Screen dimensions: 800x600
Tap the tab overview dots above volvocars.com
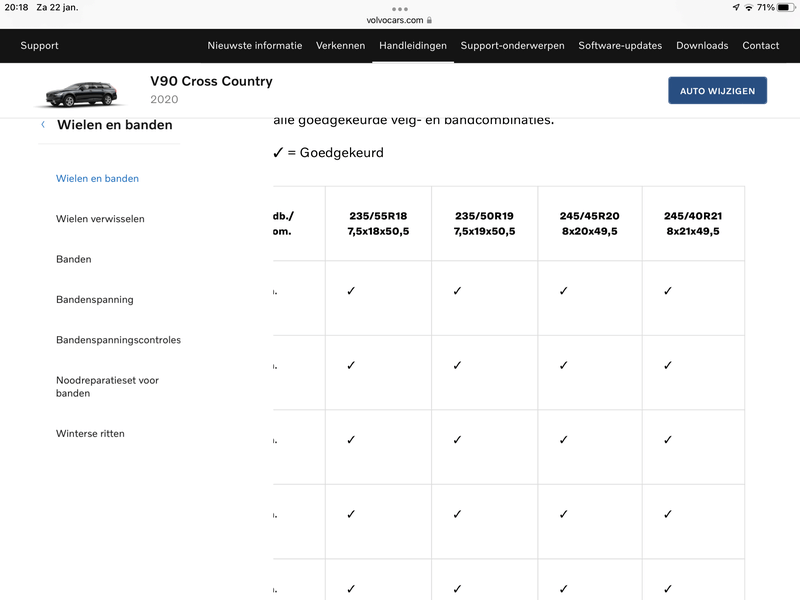click(400, 8)
